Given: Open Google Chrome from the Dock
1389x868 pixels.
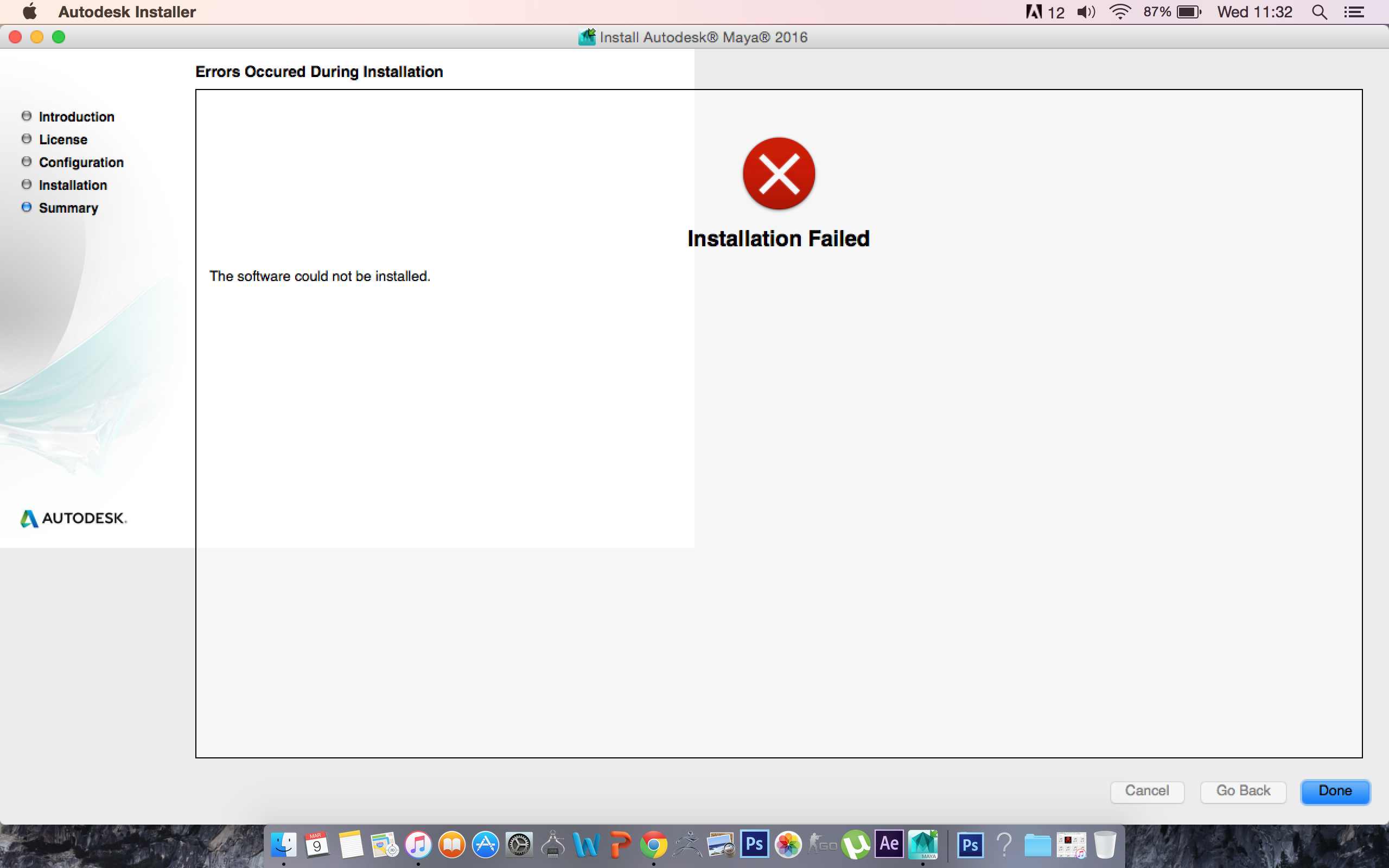Looking at the screenshot, I should pyautogui.click(x=654, y=845).
